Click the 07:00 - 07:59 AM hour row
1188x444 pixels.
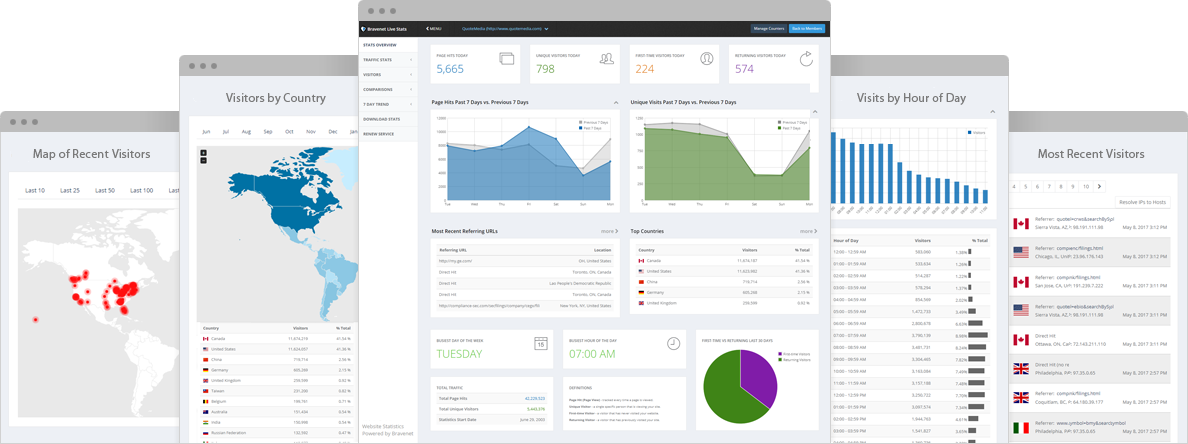pos(913,336)
